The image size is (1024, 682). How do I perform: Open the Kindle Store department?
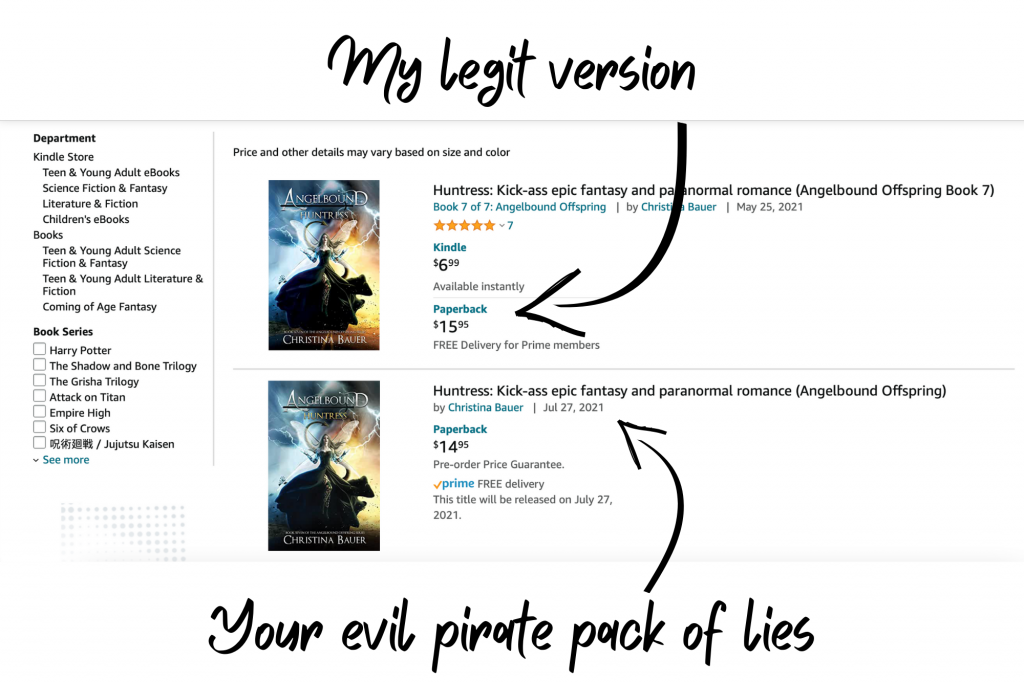pos(63,157)
